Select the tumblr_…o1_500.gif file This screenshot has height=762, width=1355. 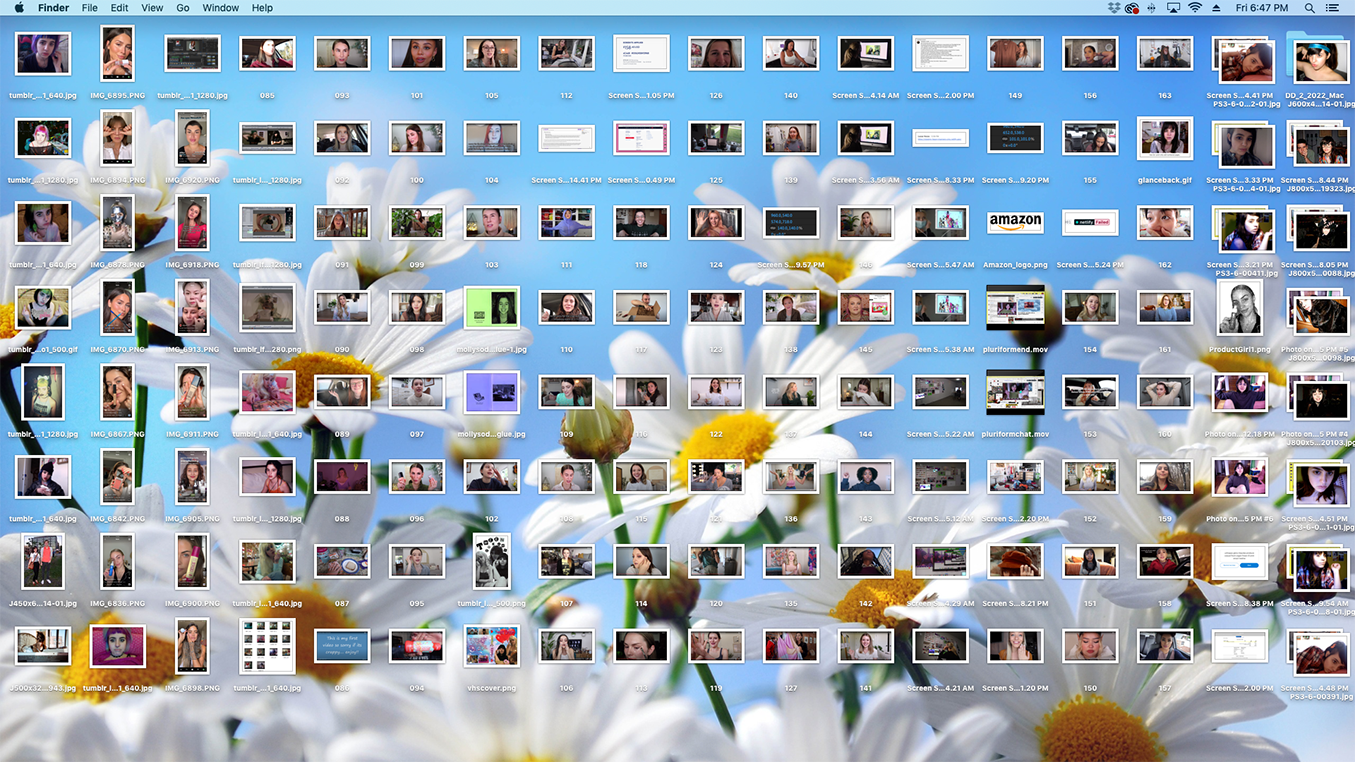point(42,307)
